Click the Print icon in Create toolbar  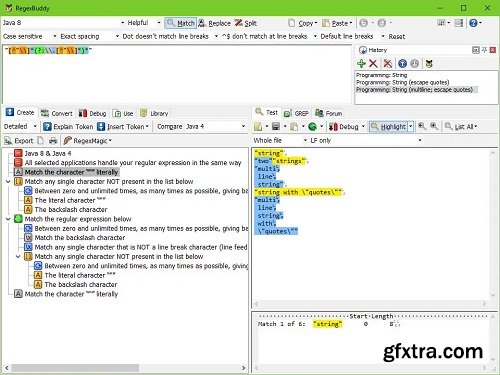pyautogui.click(x=53, y=141)
